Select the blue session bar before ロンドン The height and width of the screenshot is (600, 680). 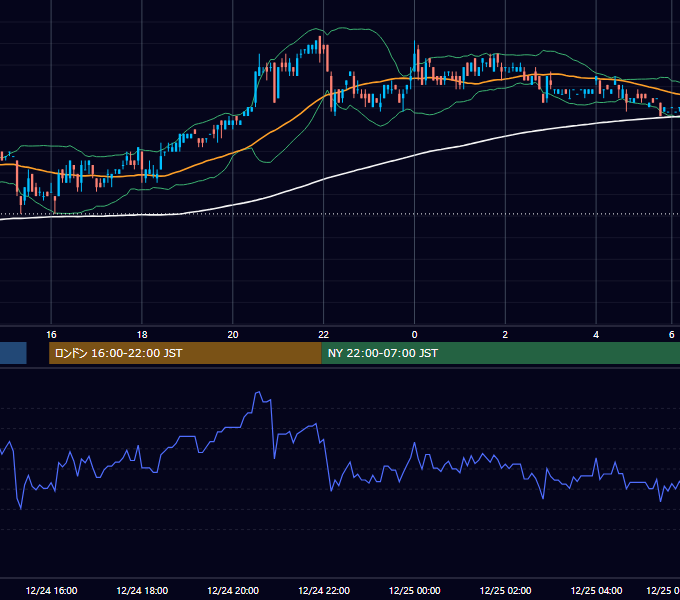[13, 353]
